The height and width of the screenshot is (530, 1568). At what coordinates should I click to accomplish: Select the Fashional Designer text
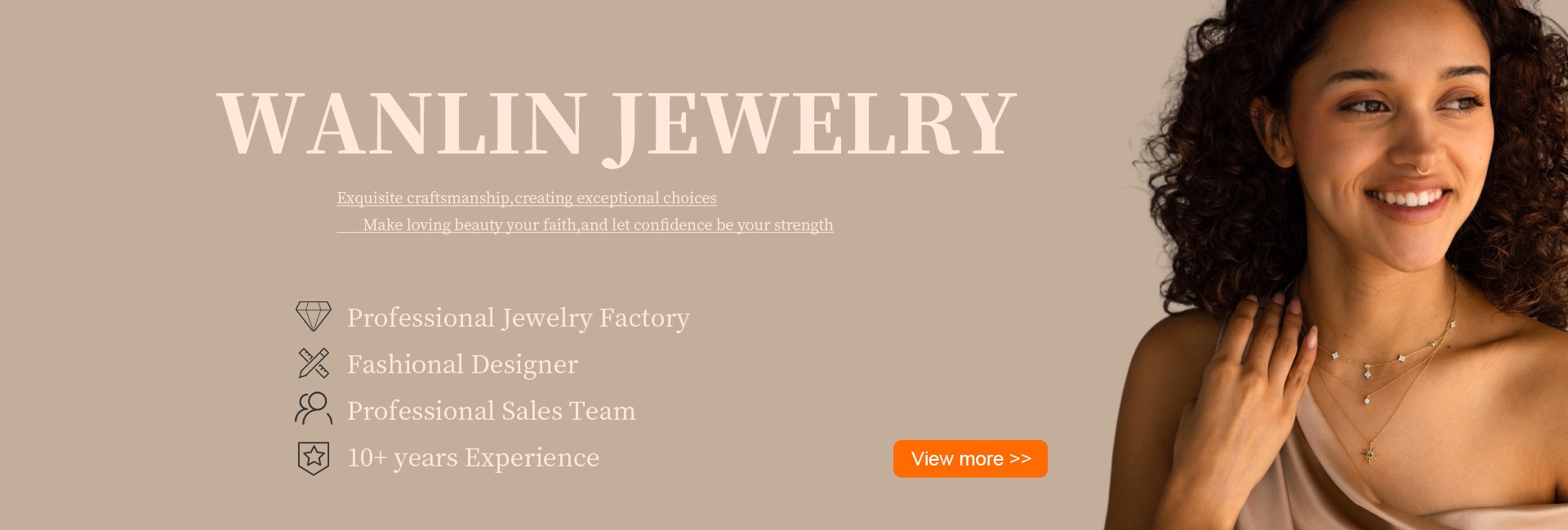tap(462, 364)
